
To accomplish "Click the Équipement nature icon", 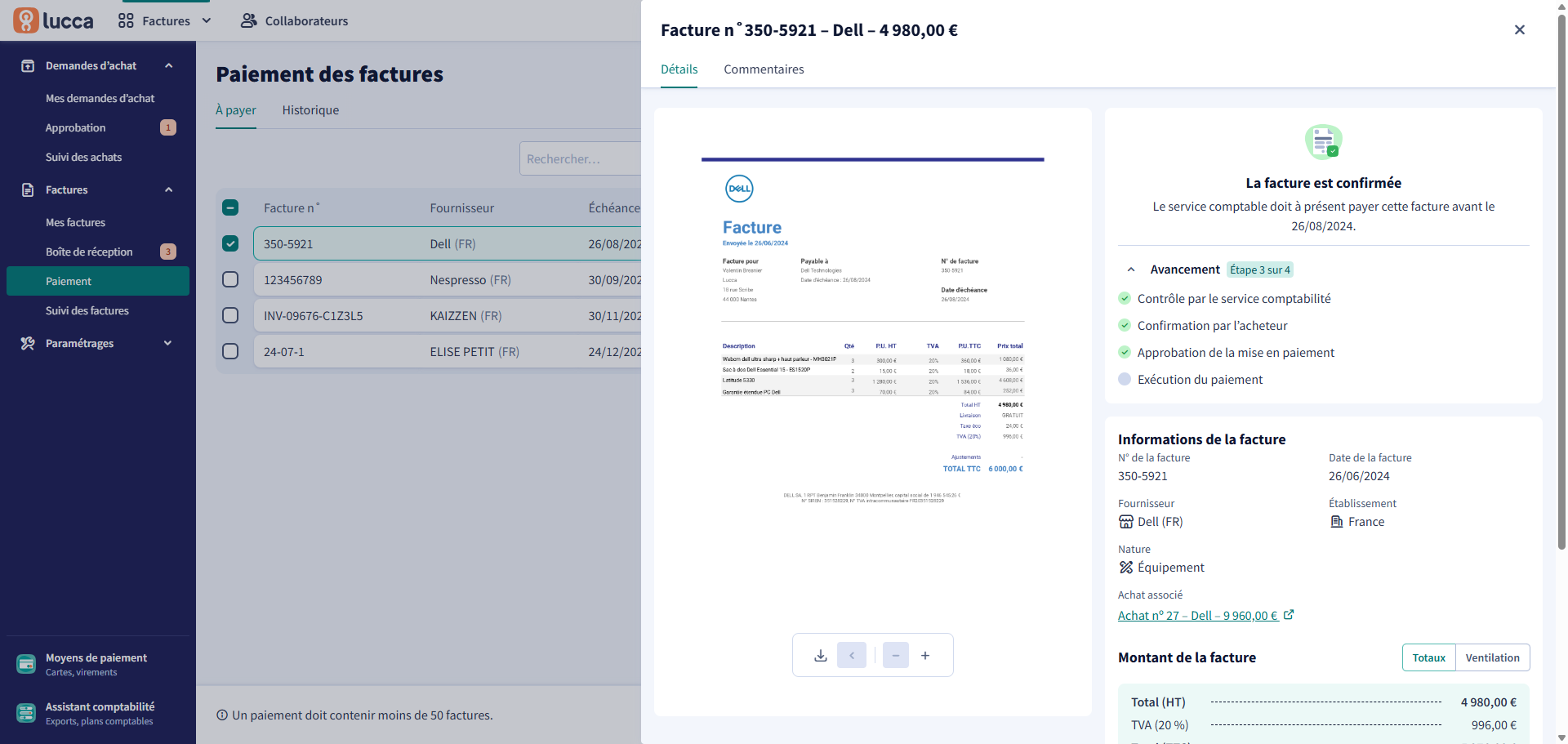I will point(1126,568).
